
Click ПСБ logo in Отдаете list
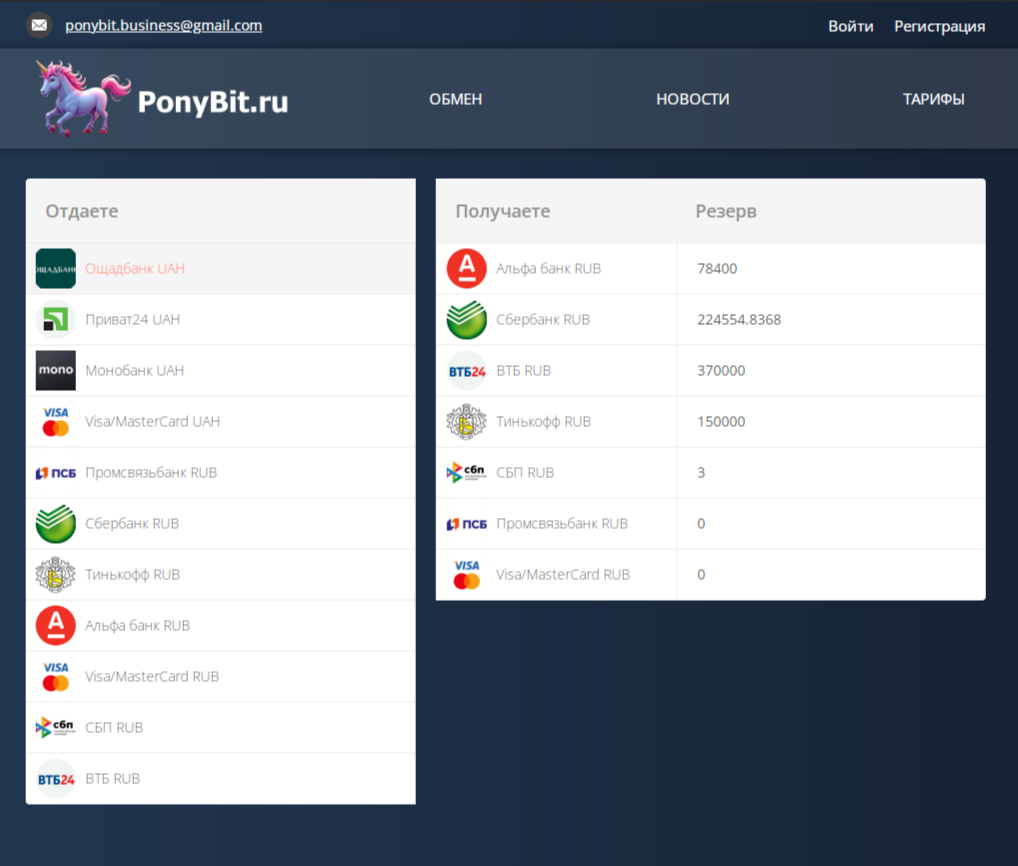[x=56, y=473]
